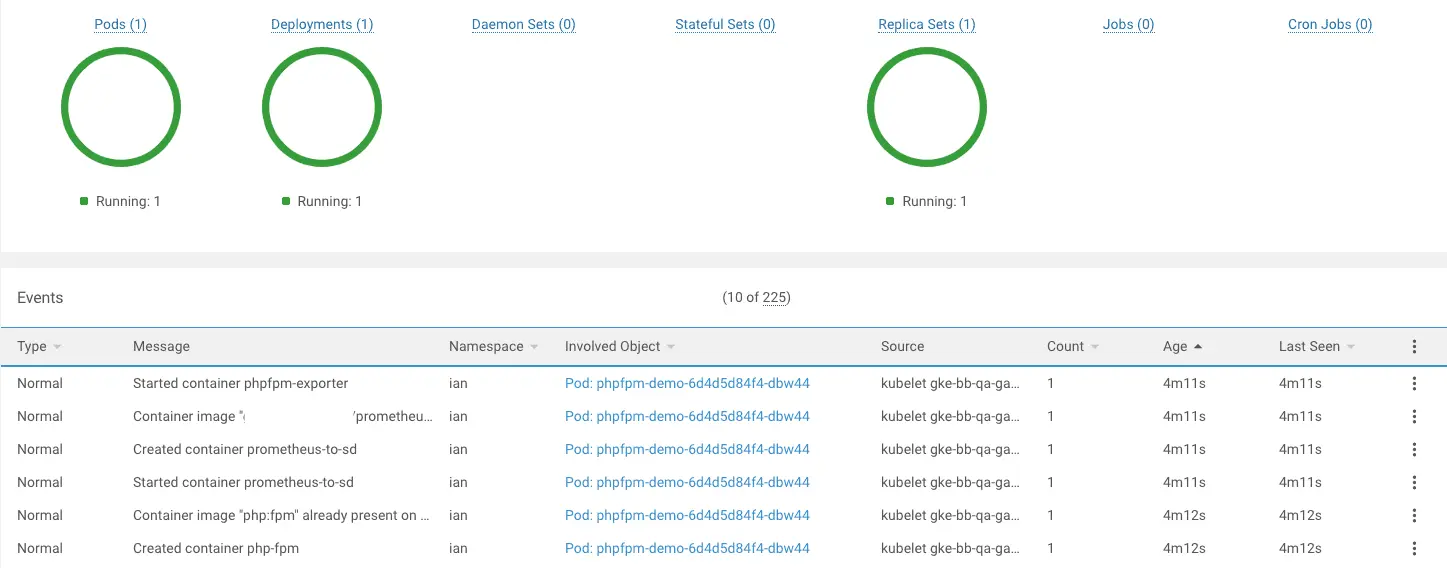Screen dimensions: 1447x568
Task: Expand the Type column filter dropdown
Action: (57, 347)
